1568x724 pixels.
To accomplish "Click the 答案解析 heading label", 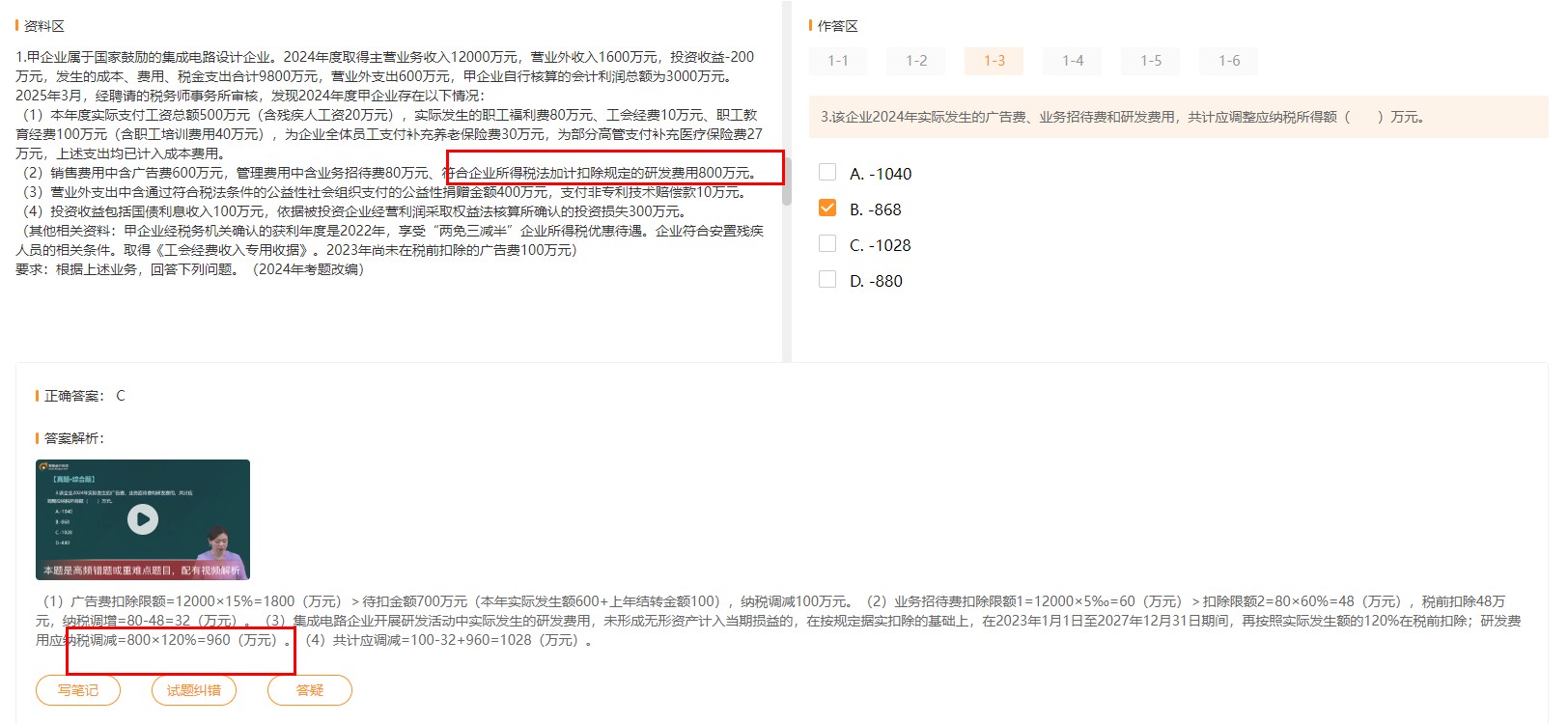I will (73, 438).
